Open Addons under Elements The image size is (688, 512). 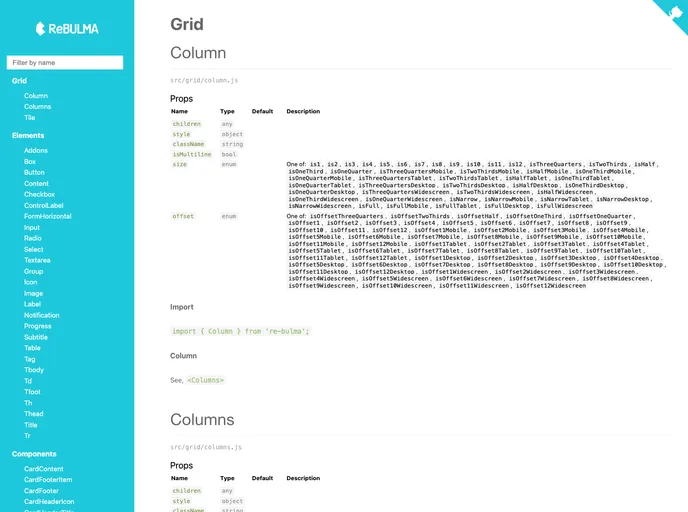pyautogui.click(x=37, y=150)
